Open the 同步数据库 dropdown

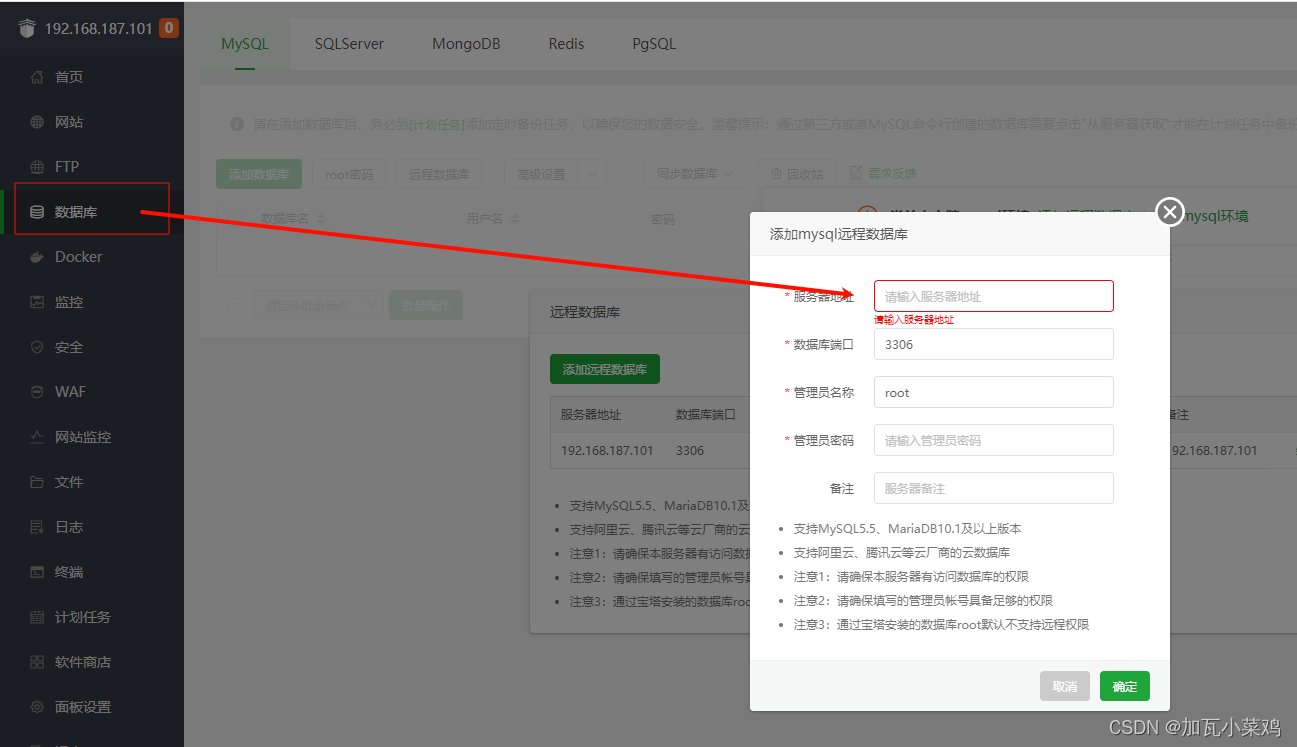(696, 174)
